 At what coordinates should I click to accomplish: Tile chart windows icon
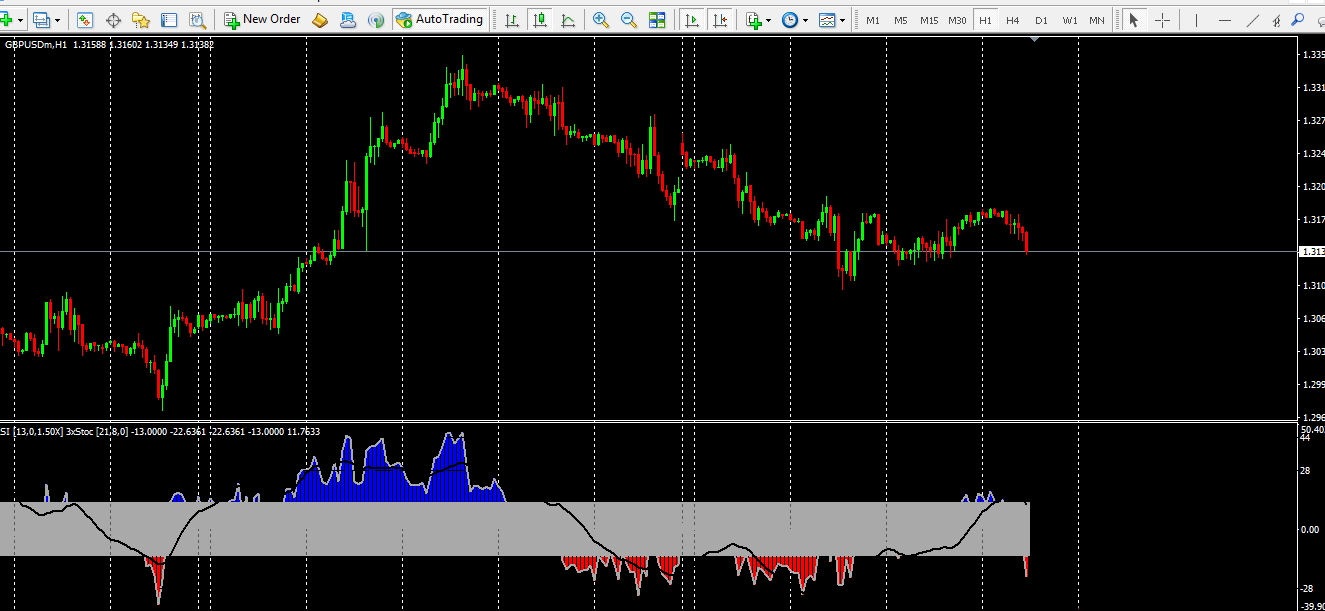tap(657, 19)
